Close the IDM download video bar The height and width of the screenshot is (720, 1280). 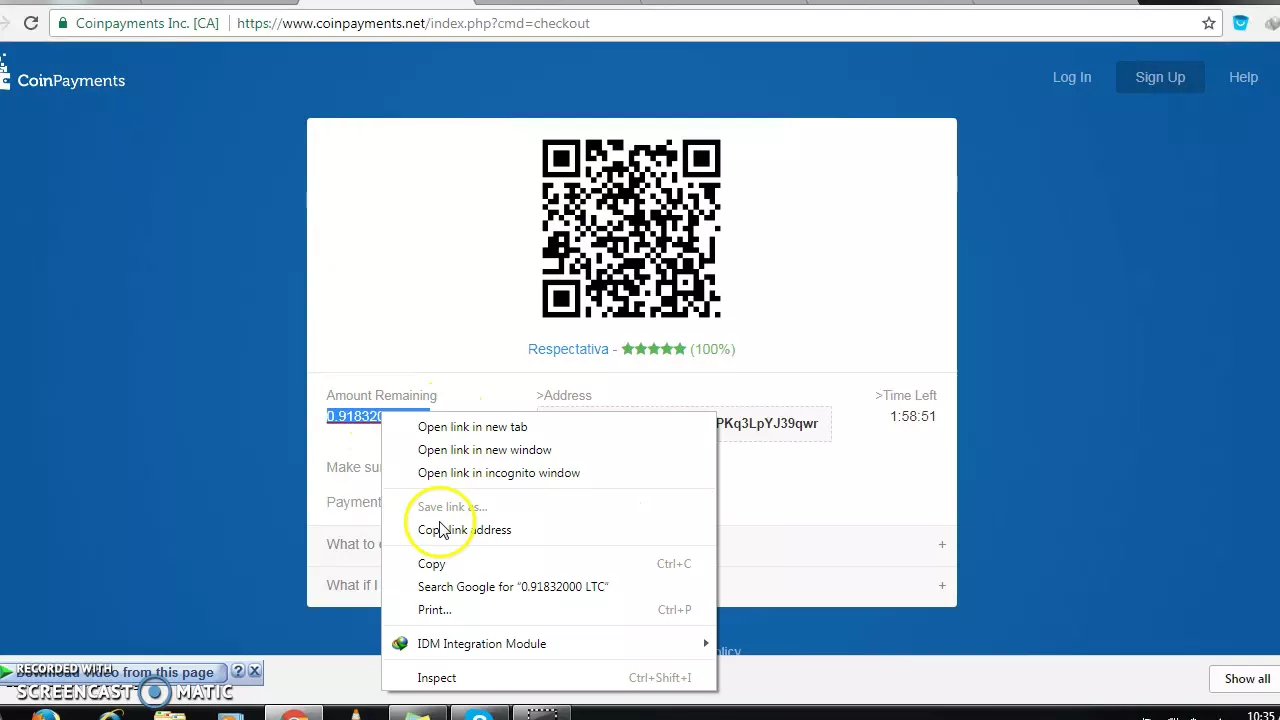254,671
